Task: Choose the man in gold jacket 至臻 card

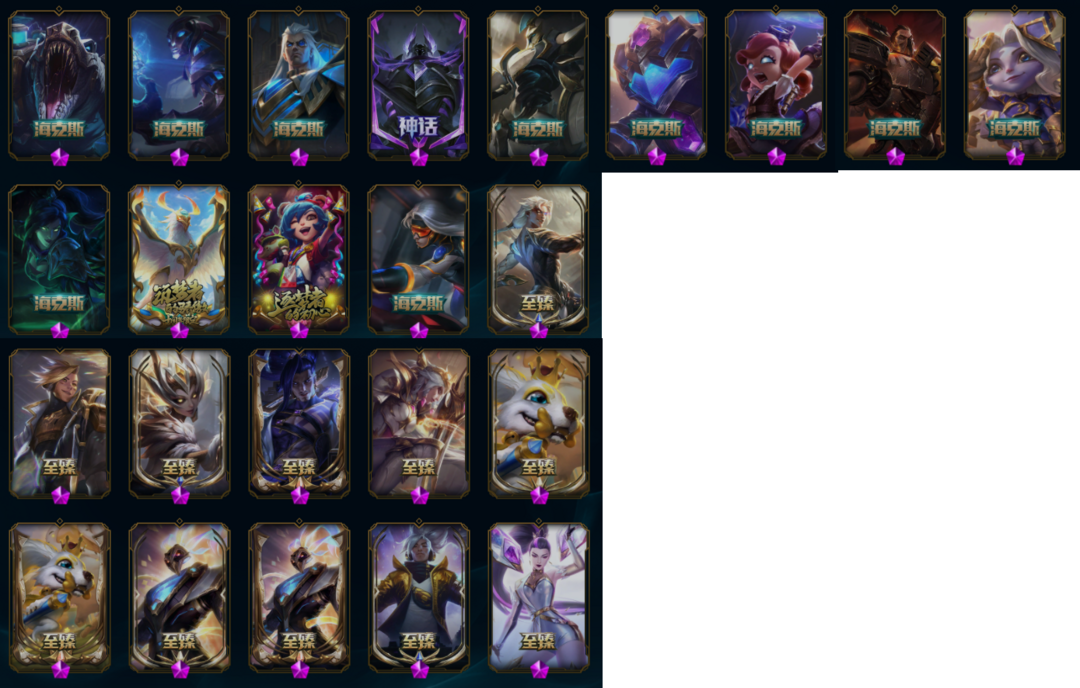Action: 419,596
